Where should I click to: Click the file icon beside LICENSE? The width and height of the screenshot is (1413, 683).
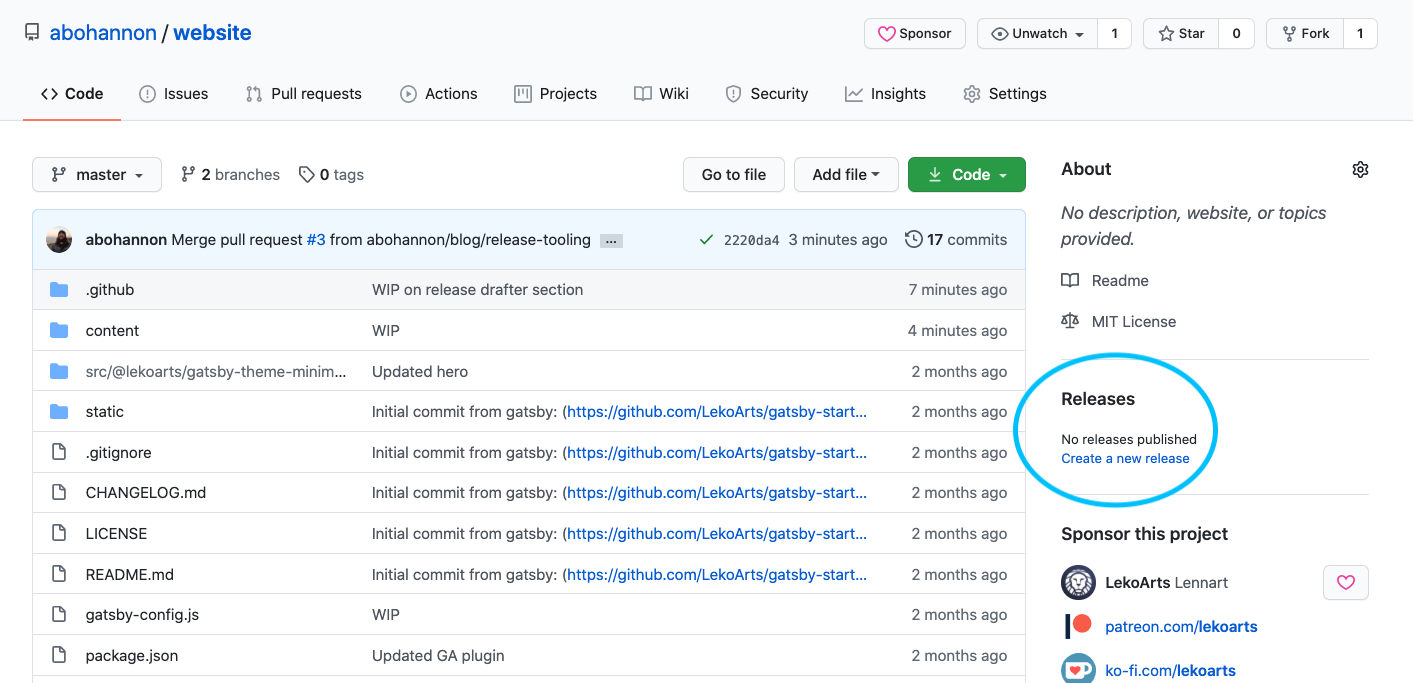click(59, 533)
